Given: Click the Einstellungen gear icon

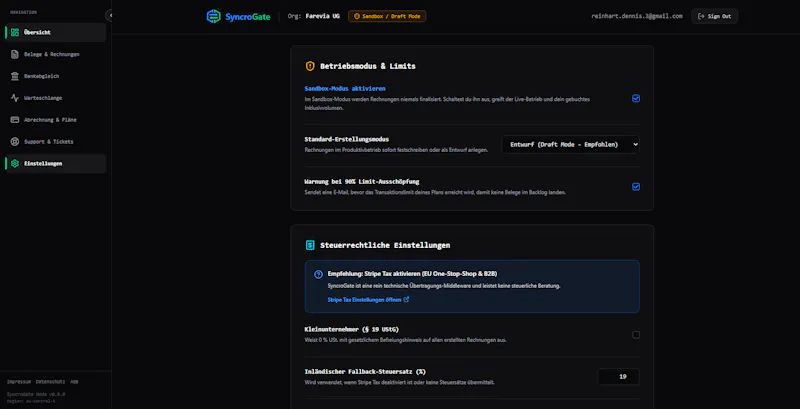Looking at the screenshot, I should tap(15, 164).
